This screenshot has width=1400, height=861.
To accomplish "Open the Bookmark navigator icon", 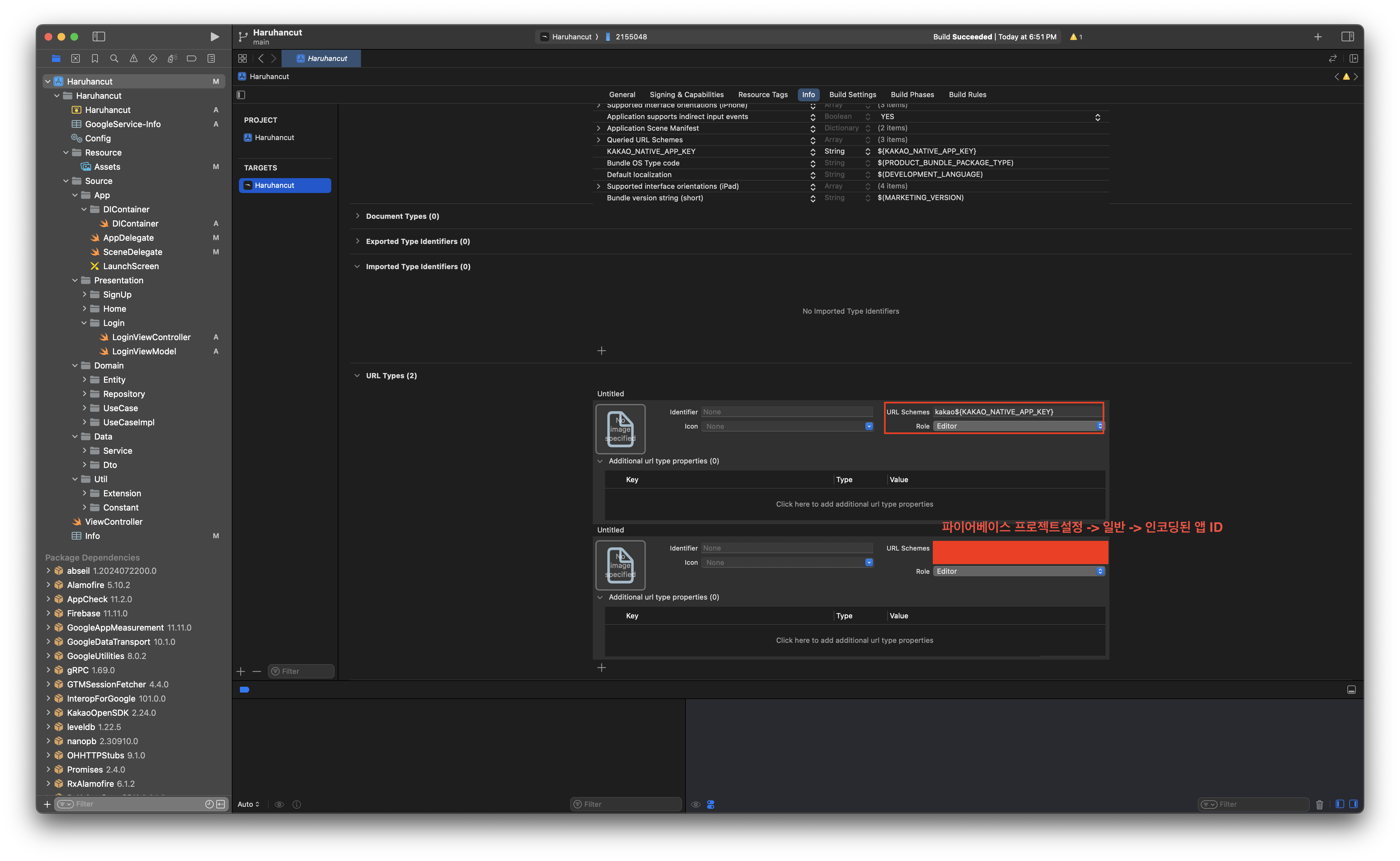I will pyautogui.click(x=95, y=58).
